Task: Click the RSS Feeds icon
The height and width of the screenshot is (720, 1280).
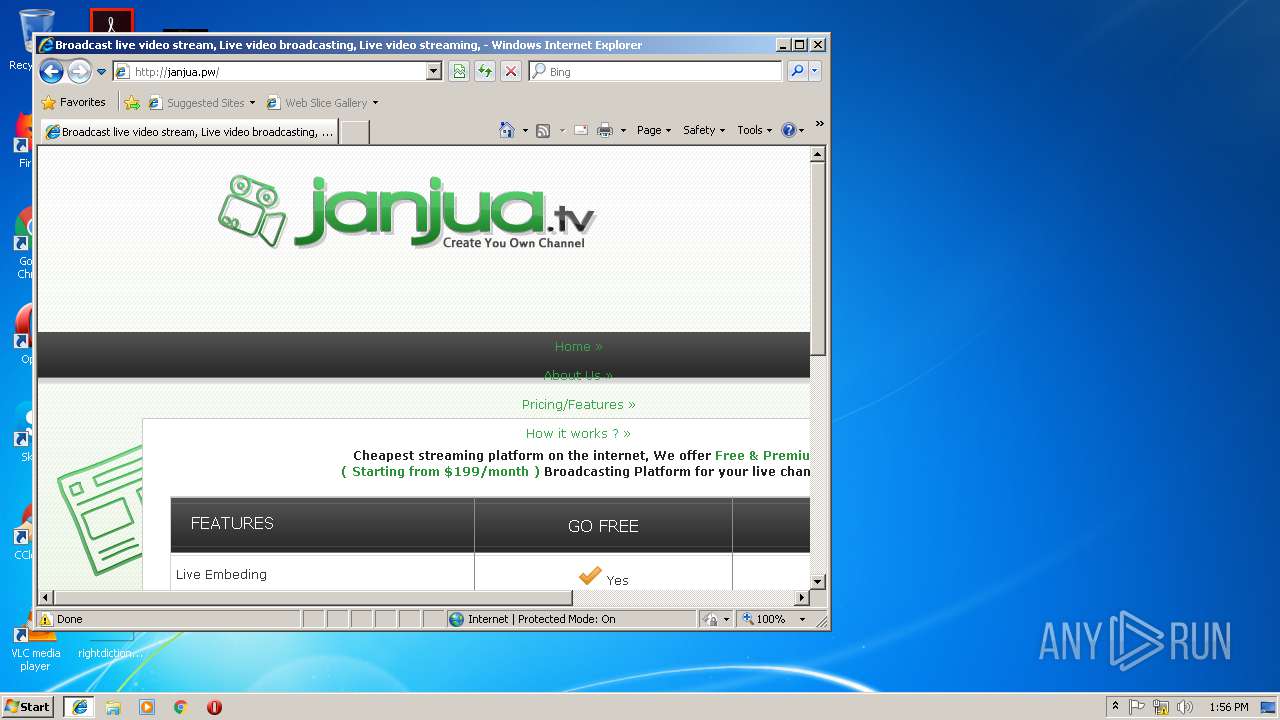Action: [543, 130]
